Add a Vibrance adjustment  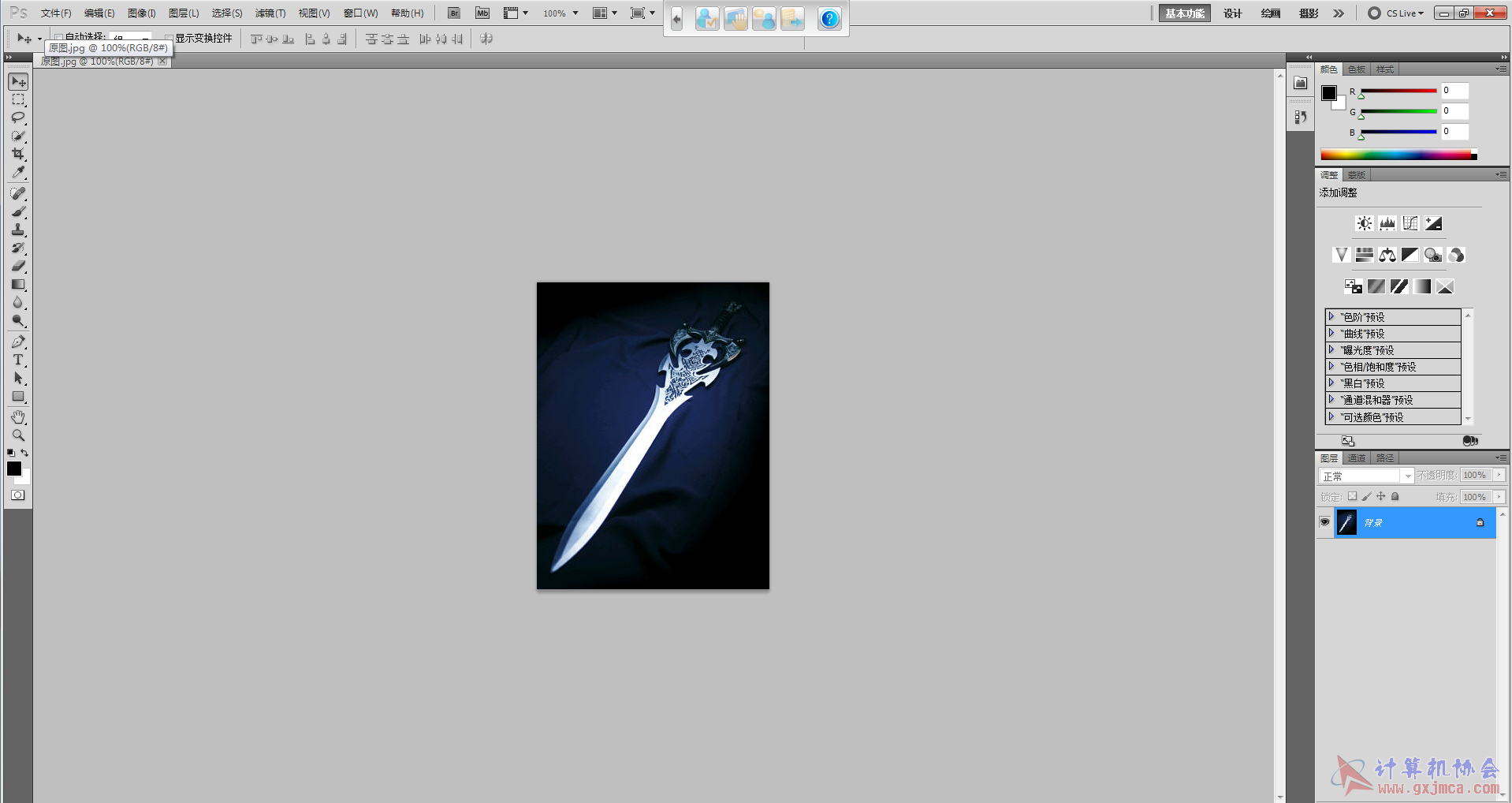pyautogui.click(x=1341, y=255)
